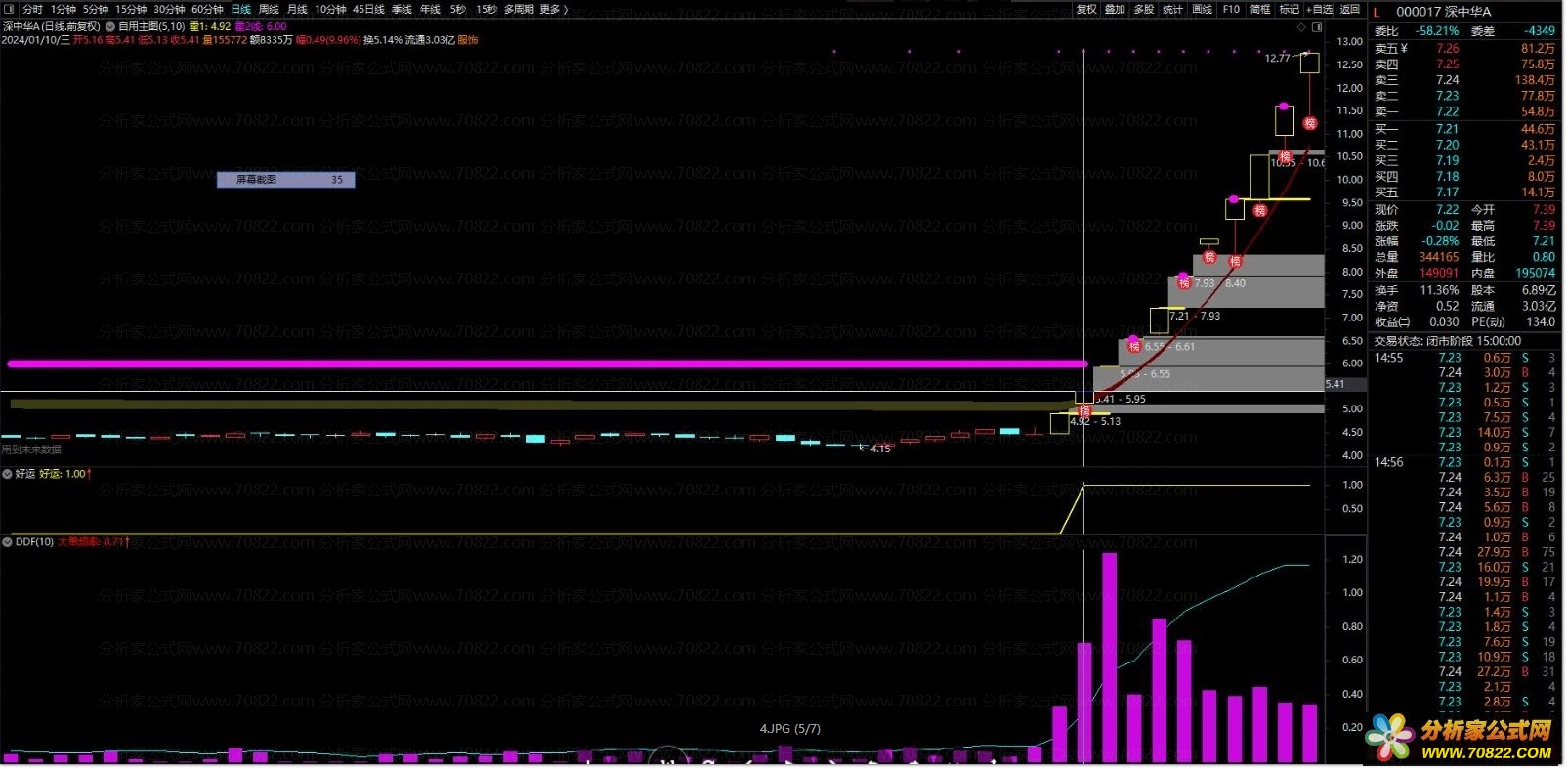
Task: Select the 45日线 period tab
Action: click(x=368, y=9)
